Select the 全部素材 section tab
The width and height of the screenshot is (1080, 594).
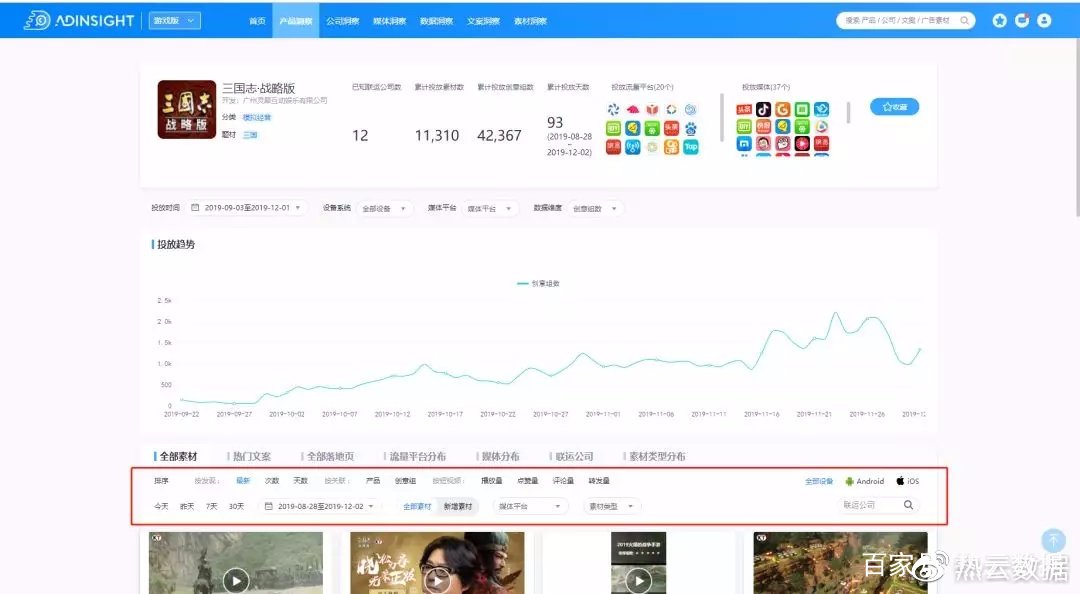pyautogui.click(x=178, y=456)
